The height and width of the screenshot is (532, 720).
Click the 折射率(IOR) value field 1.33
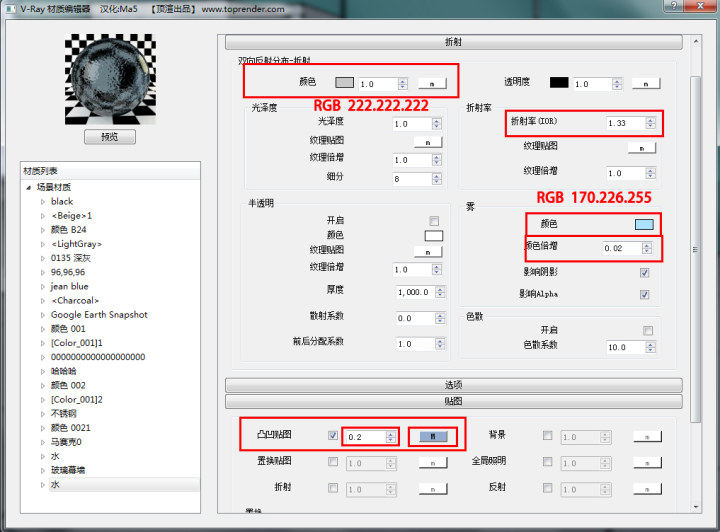(x=625, y=123)
